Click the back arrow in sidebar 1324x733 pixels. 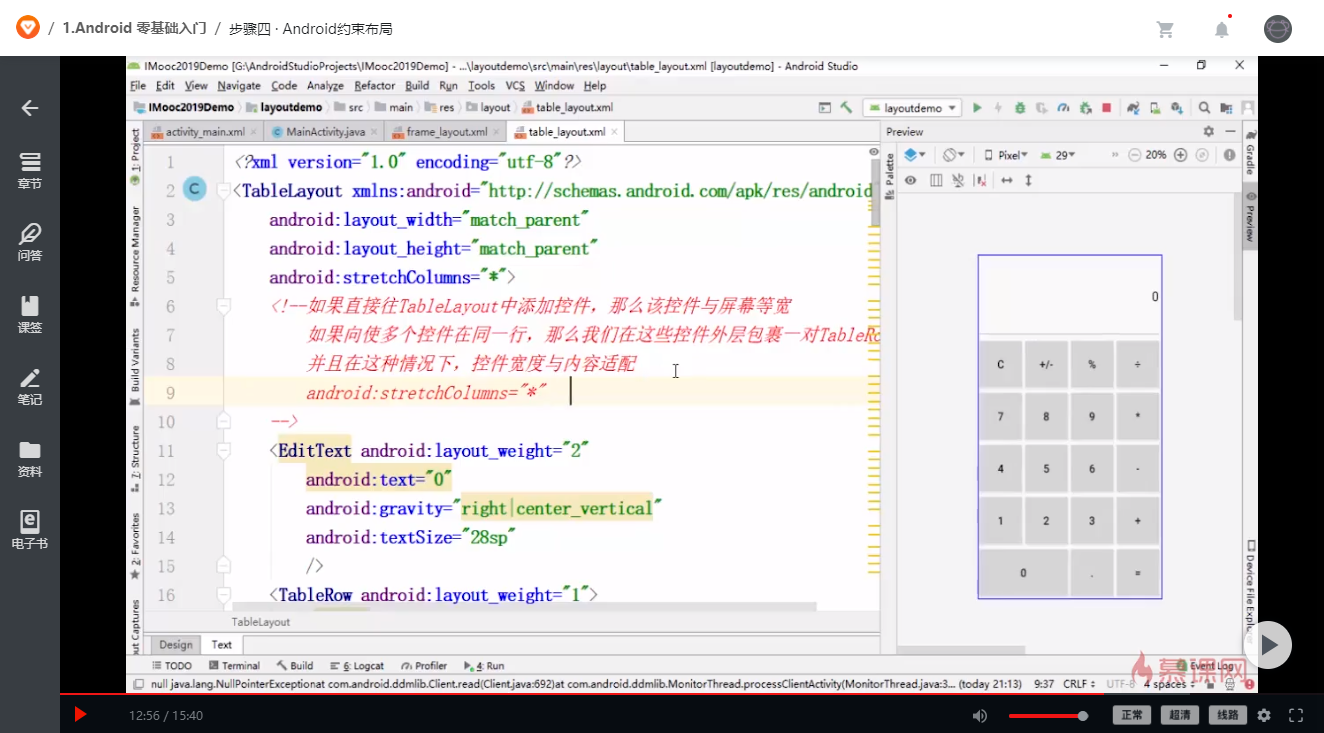coord(30,108)
